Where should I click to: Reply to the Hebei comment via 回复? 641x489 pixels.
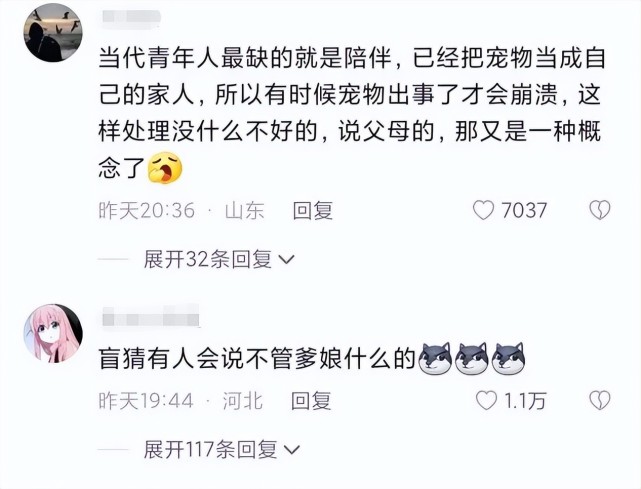(311, 401)
